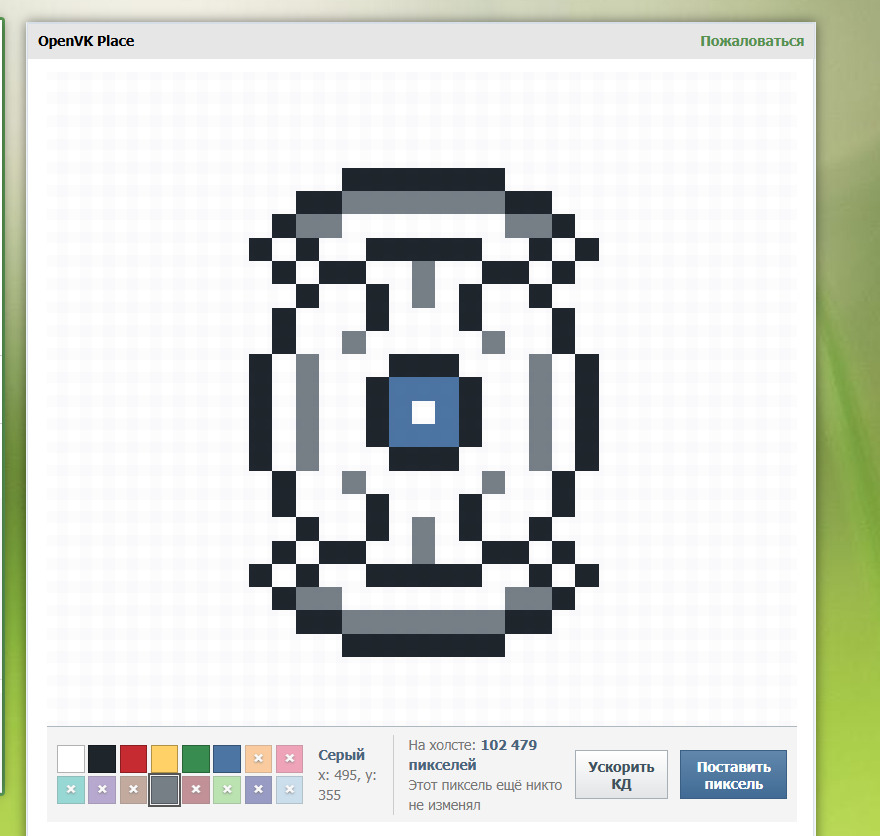Select the gray color swatch
Screen dimensions: 880x836
pos(164,789)
